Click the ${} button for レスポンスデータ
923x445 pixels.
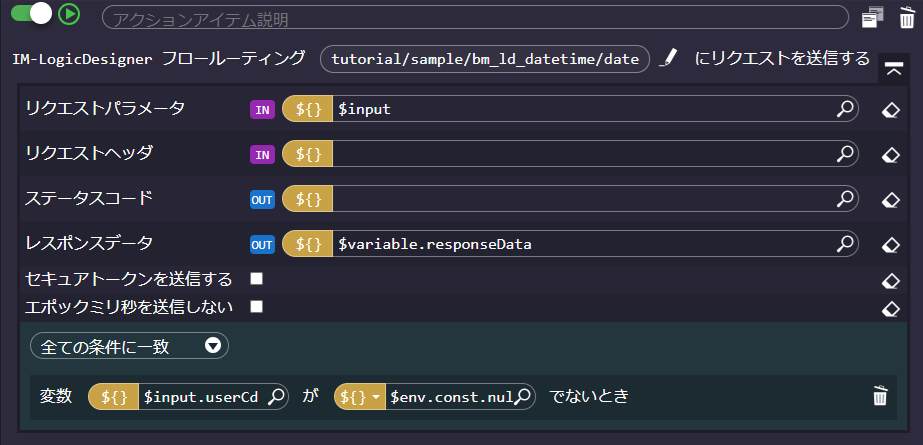point(308,244)
